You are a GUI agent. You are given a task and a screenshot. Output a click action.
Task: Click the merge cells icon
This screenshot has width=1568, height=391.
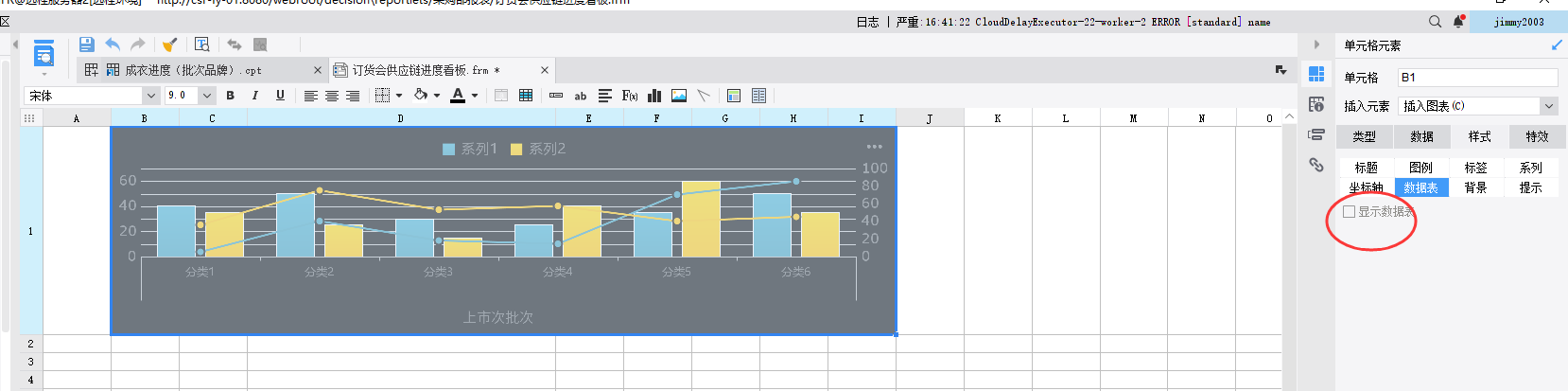501,96
